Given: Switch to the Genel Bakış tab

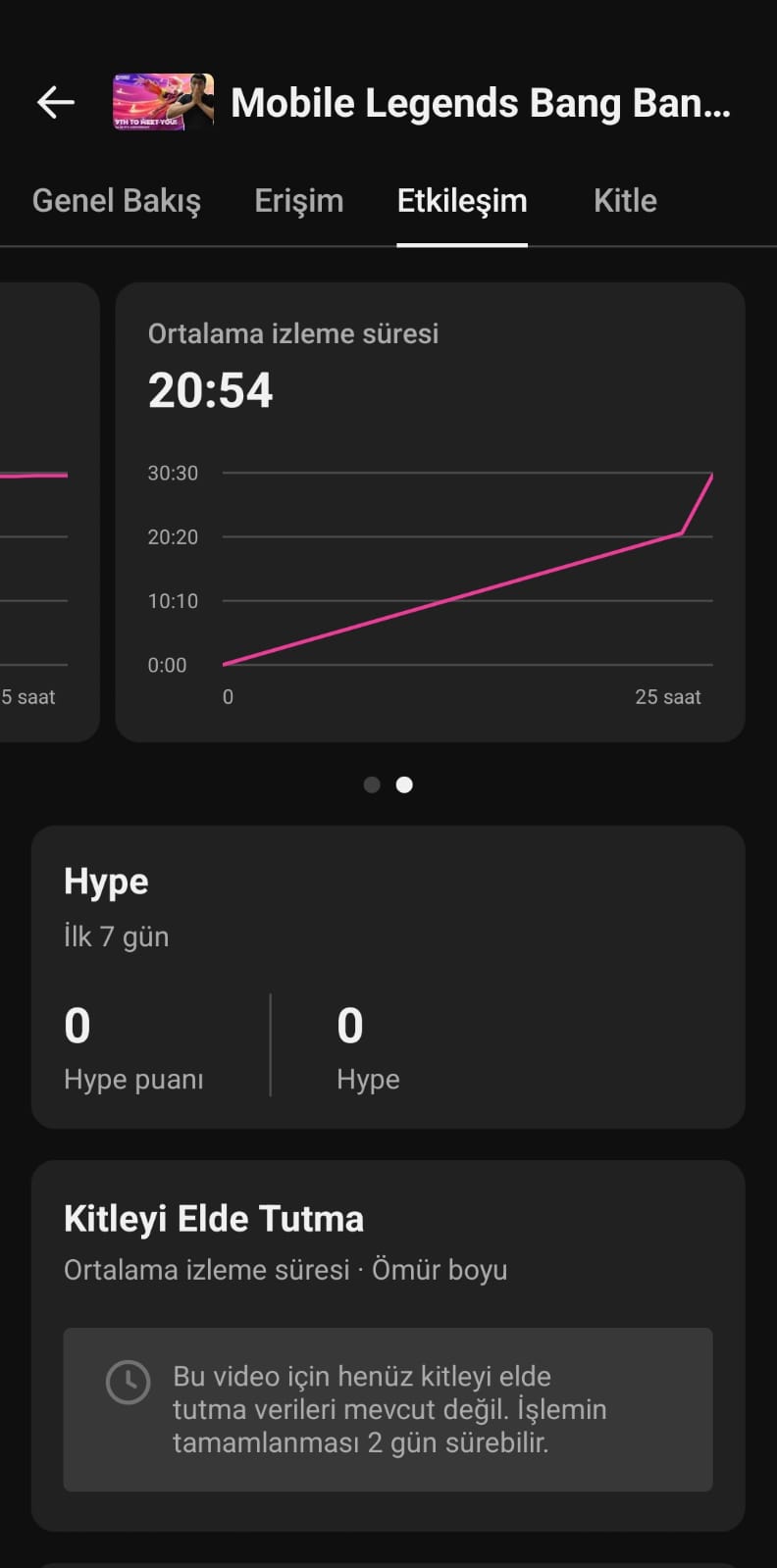Looking at the screenshot, I should click(117, 201).
